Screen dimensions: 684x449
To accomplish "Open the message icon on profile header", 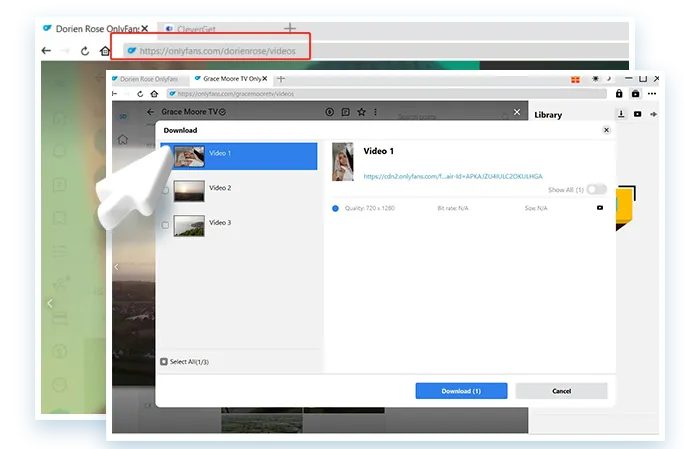I will (x=345, y=112).
